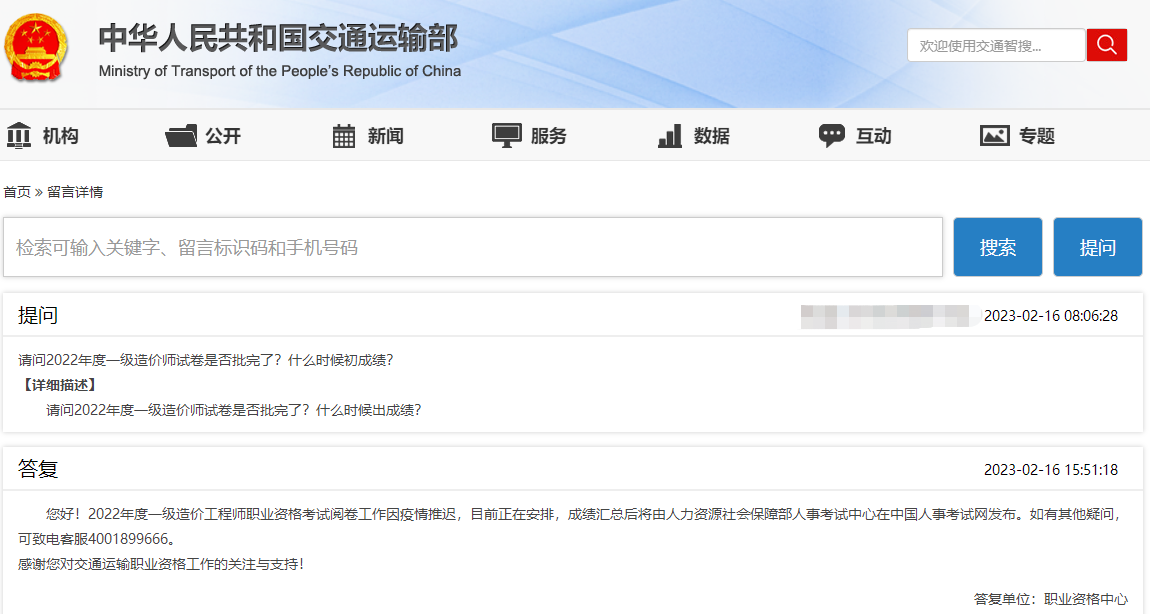Click the 搜索 search button
Screen dimensions: 1150x614
997,246
